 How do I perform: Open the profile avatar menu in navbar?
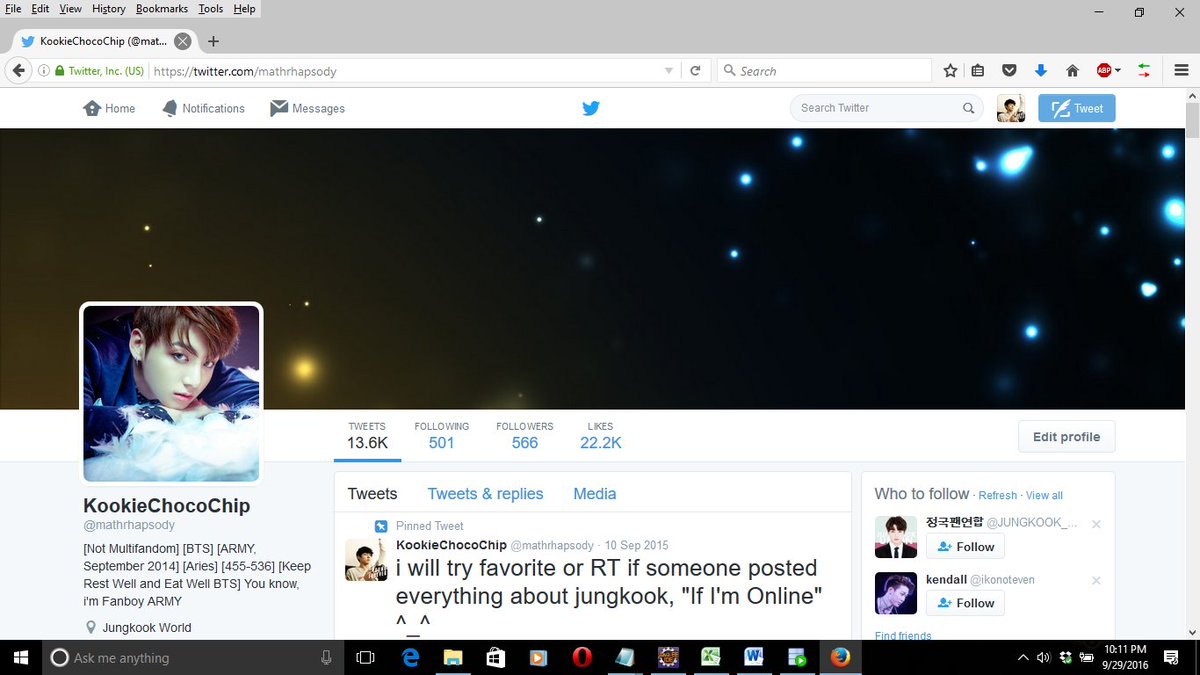tap(1011, 108)
